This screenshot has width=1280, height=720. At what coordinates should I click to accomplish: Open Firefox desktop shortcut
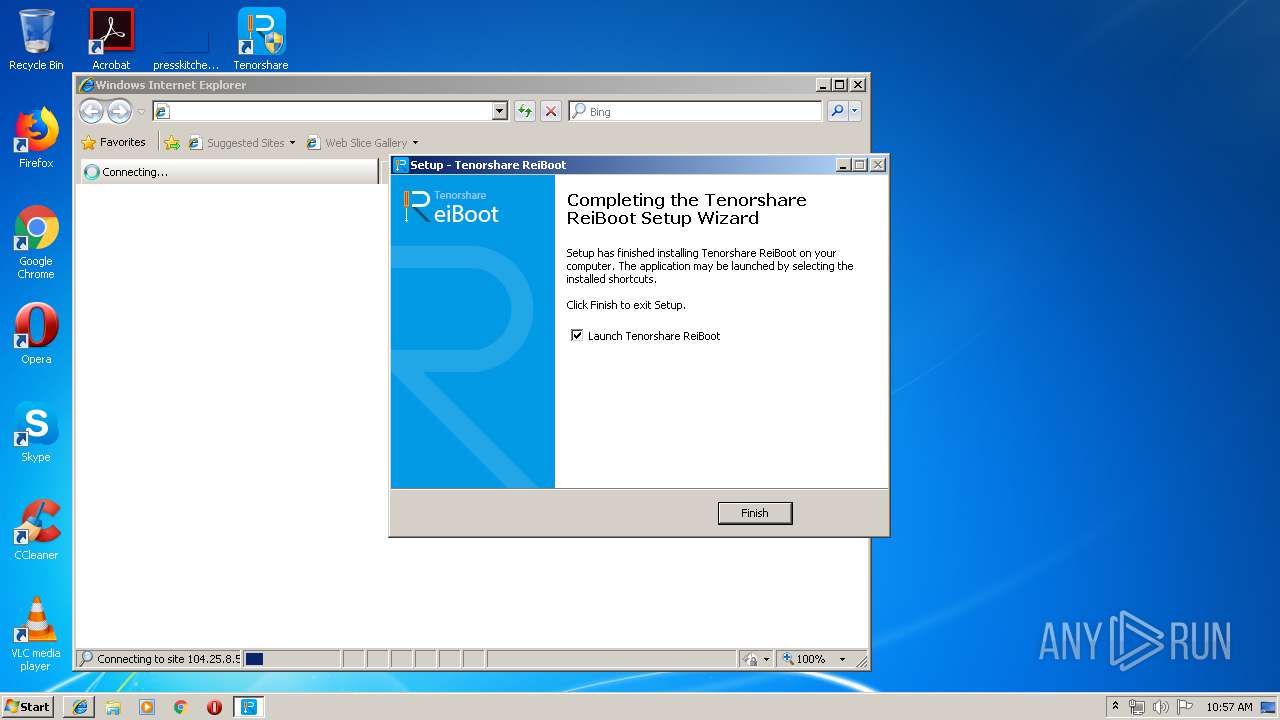click(x=36, y=138)
